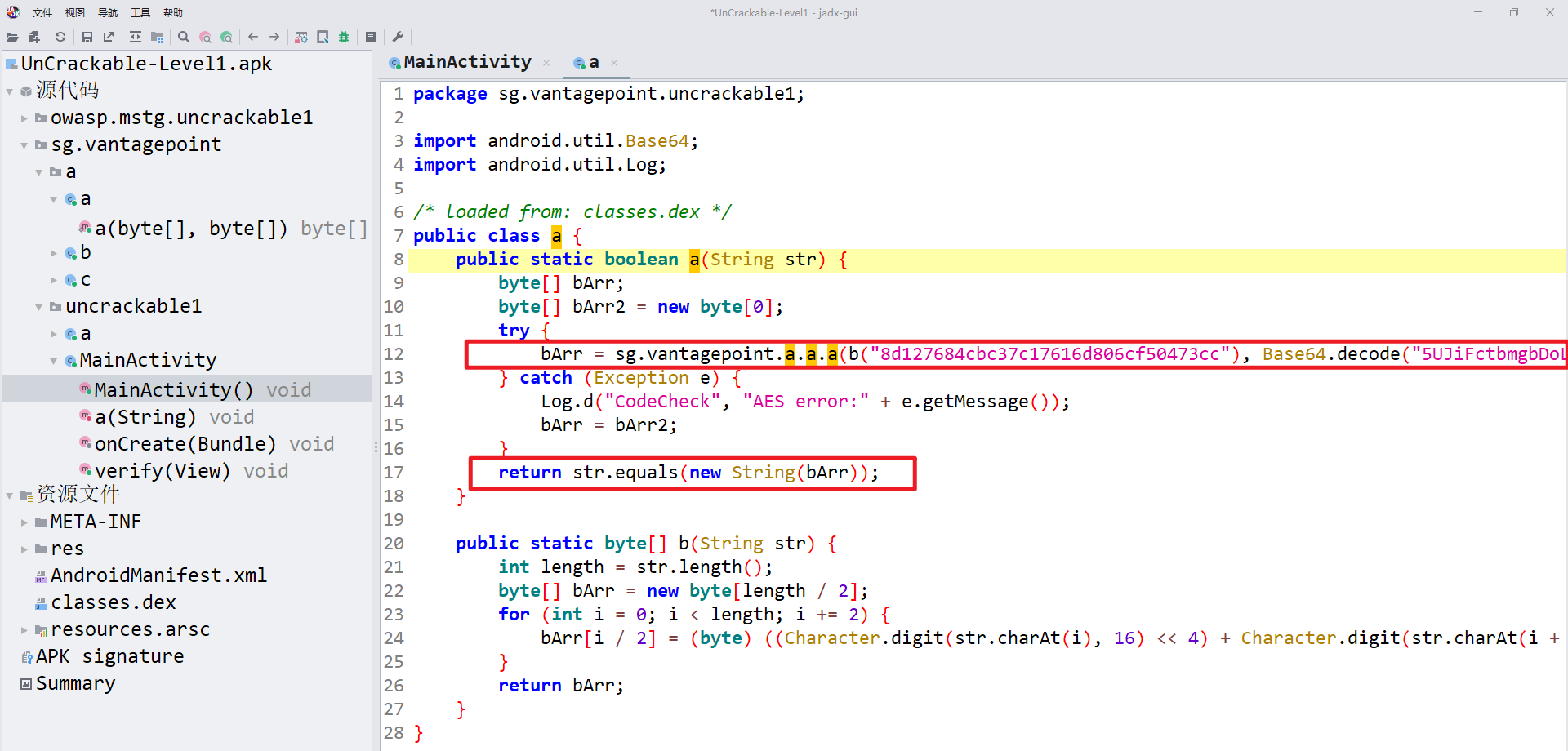Select verify(View) method in tree
Screen dimensions: 1568x751
[x=162, y=471]
